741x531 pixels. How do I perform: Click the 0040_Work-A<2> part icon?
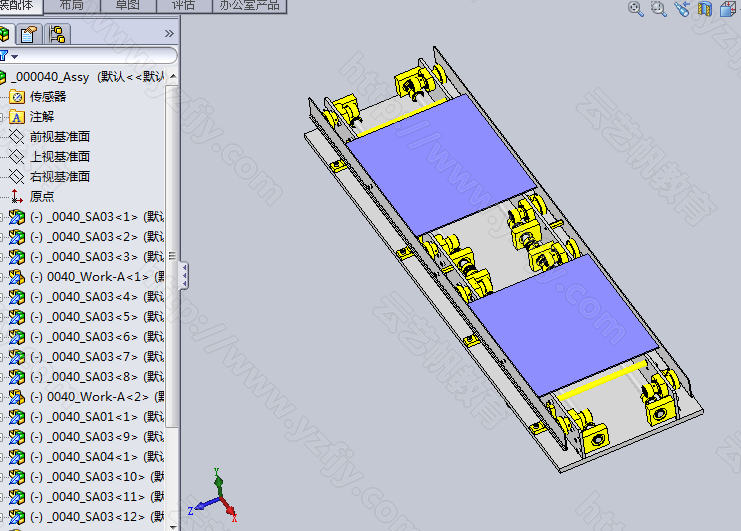[17, 397]
